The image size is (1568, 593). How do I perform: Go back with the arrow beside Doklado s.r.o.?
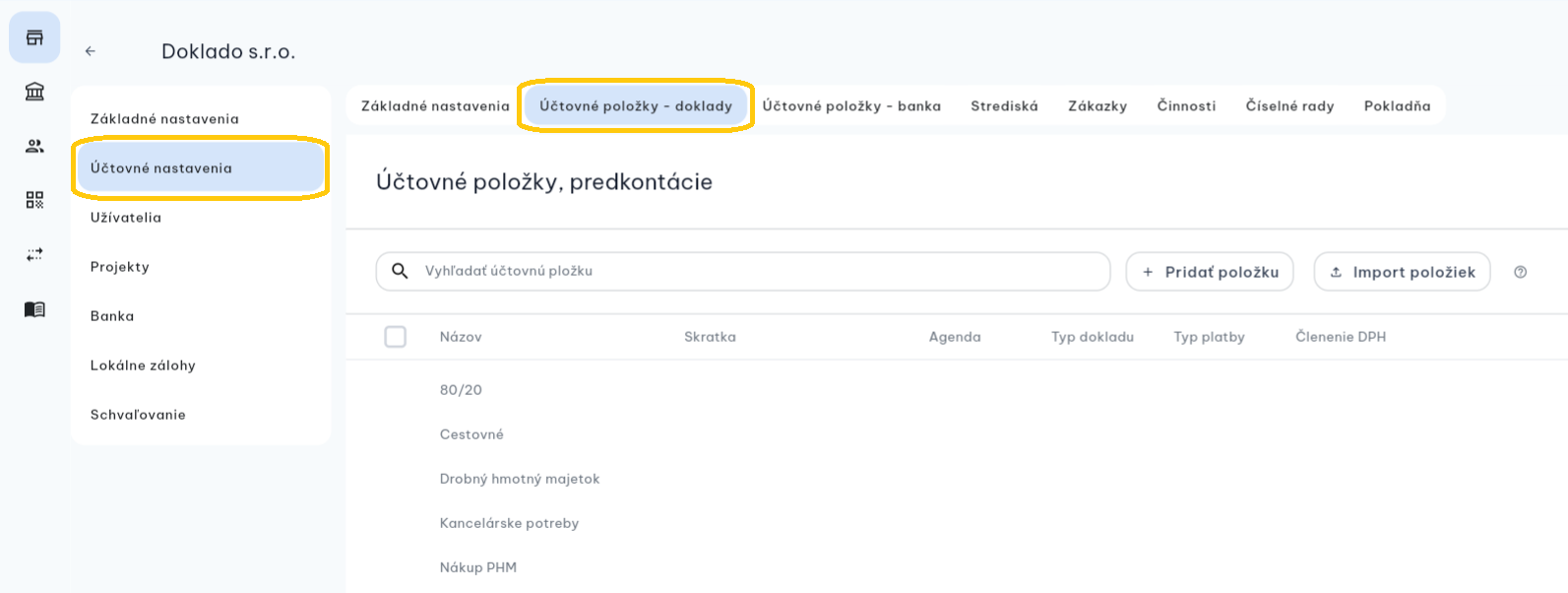click(x=91, y=51)
